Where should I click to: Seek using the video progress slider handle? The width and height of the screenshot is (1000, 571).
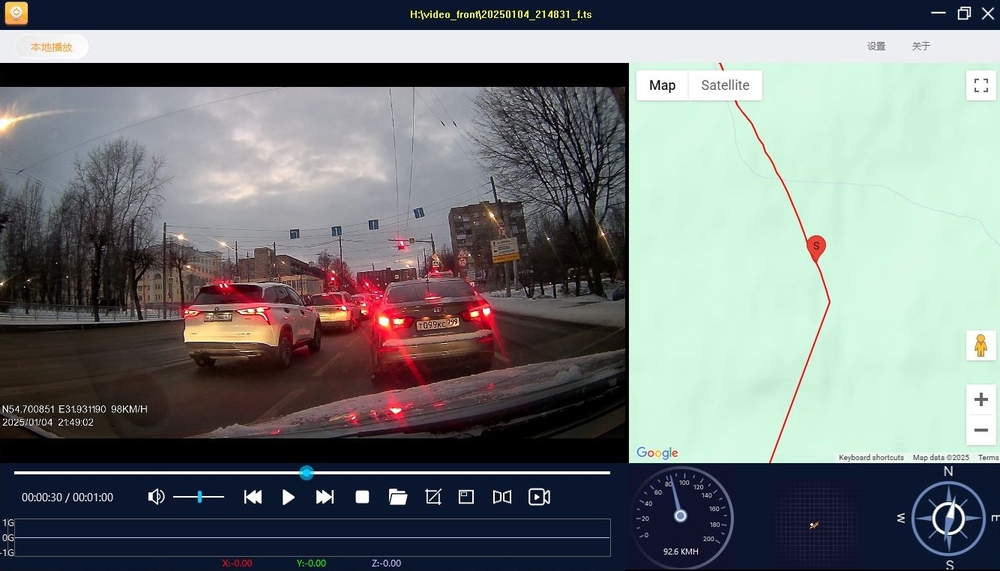point(306,473)
